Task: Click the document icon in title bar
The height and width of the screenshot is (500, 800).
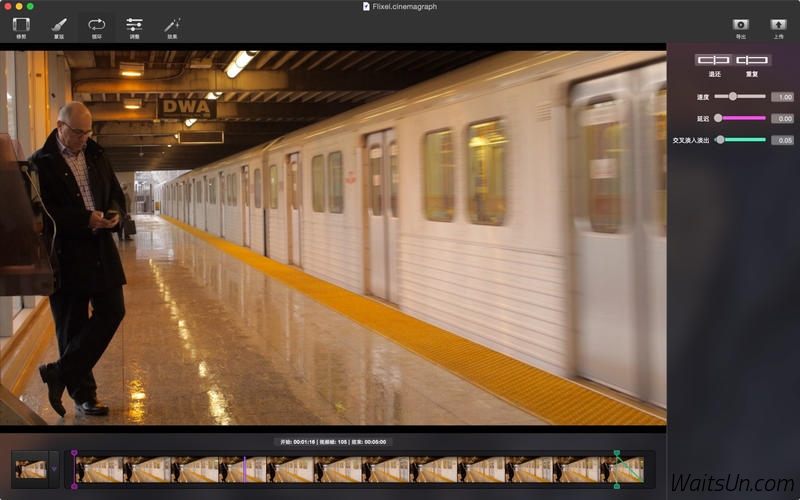Action: [x=366, y=7]
